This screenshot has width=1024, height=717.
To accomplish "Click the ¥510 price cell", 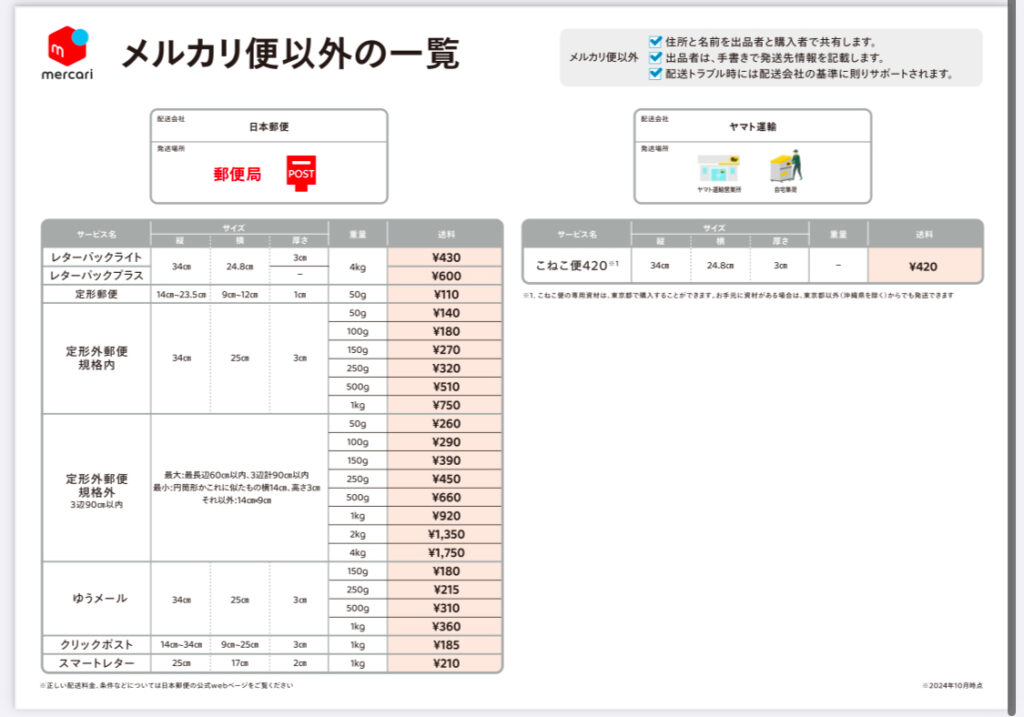I will [446, 387].
